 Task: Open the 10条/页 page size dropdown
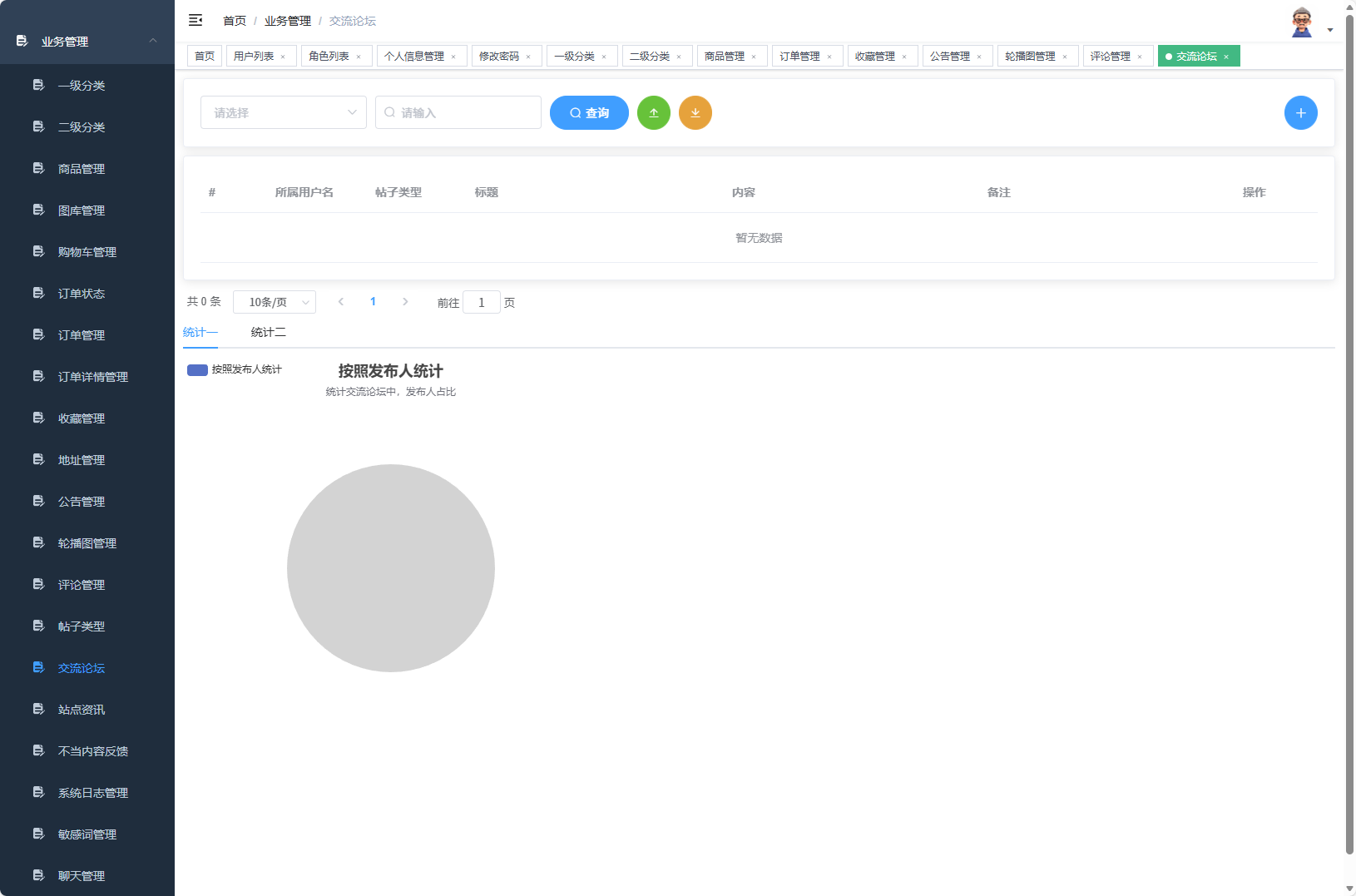pos(275,302)
